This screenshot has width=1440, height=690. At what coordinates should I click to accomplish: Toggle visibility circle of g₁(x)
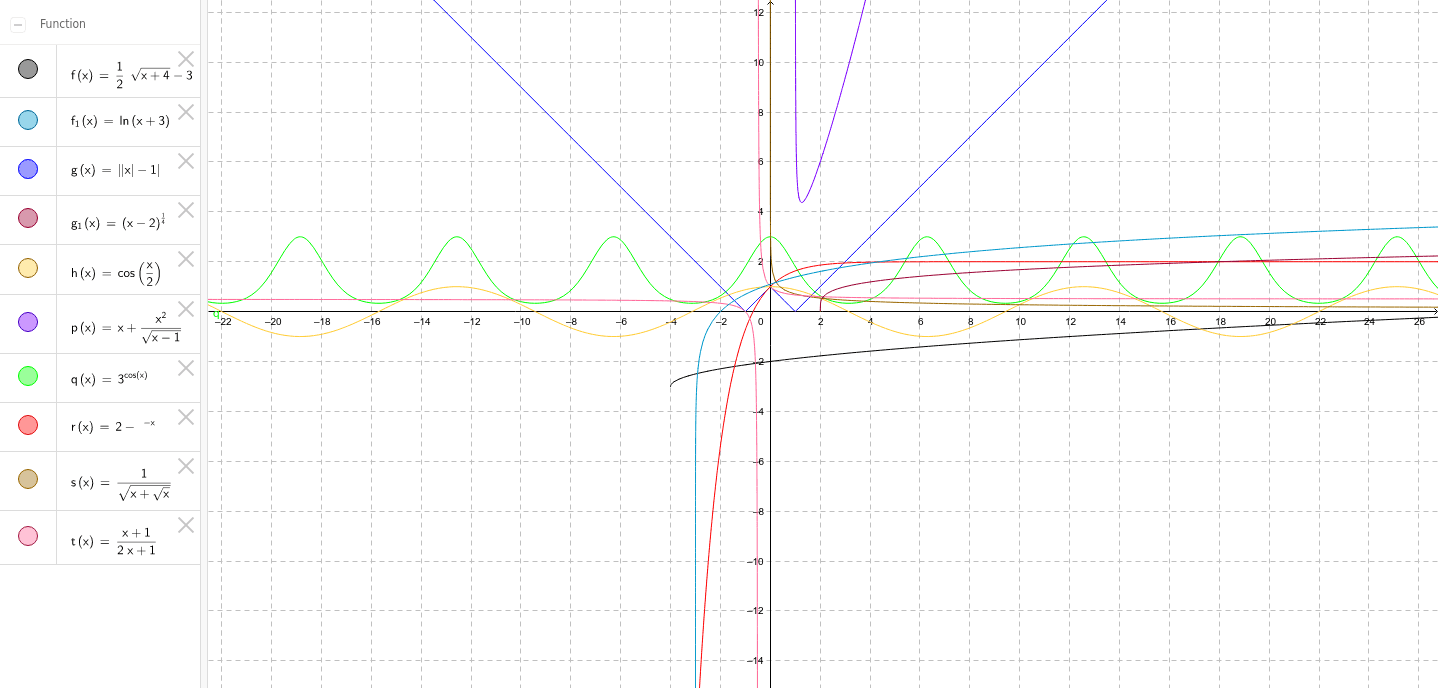pos(28,218)
